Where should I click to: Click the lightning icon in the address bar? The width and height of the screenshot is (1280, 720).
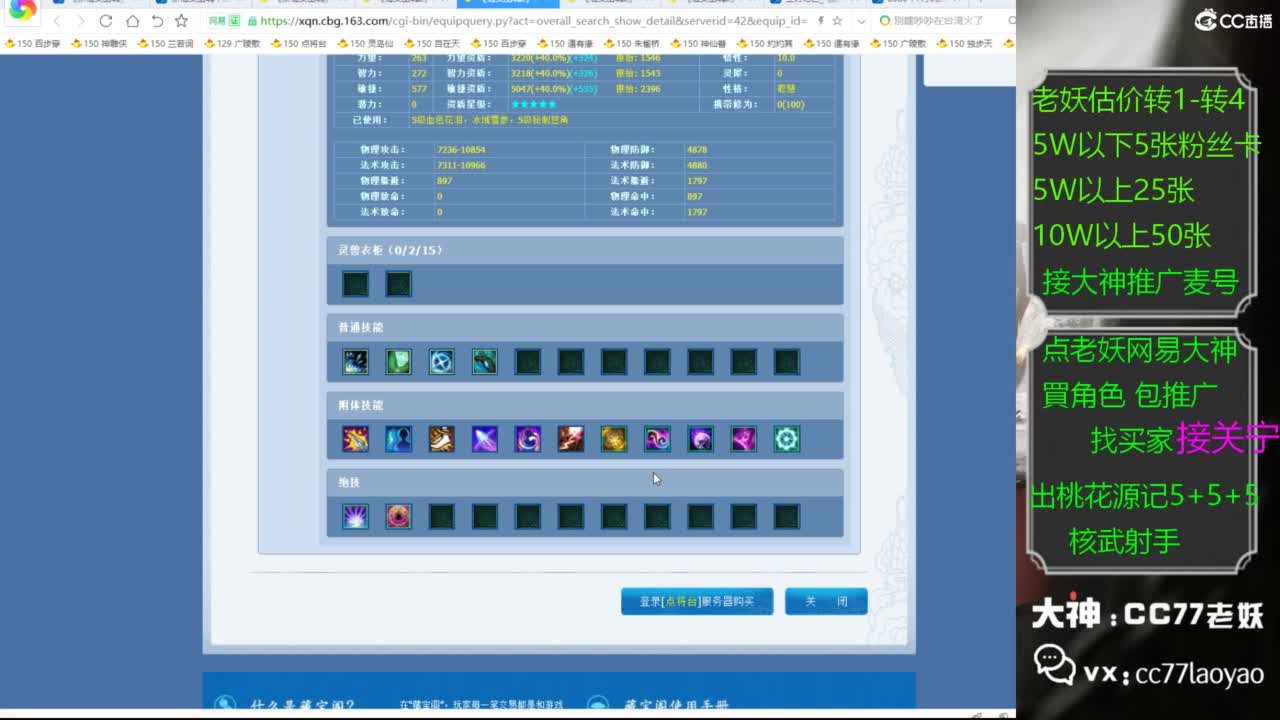pos(820,20)
